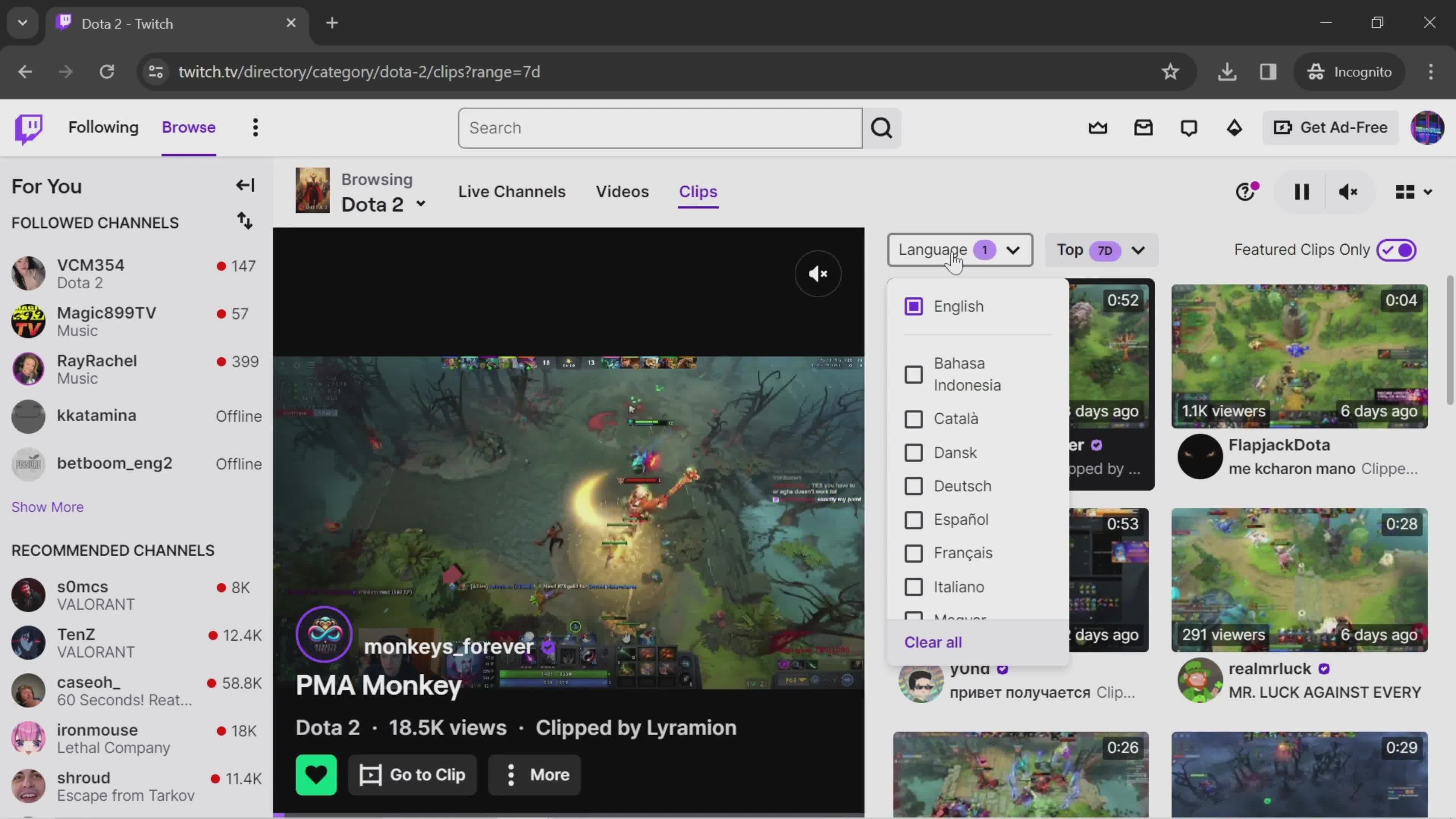1456x819 pixels.
Task: Click the monkeys_forever channel avatar
Action: tap(324, 634)
